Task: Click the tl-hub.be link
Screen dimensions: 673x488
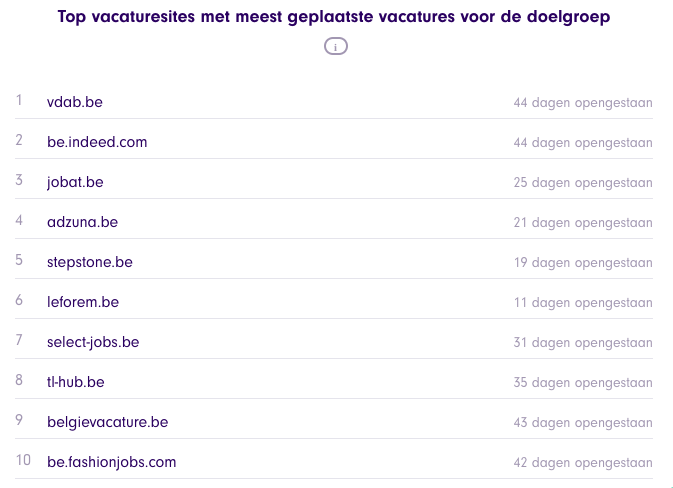Action: [76, 382]
